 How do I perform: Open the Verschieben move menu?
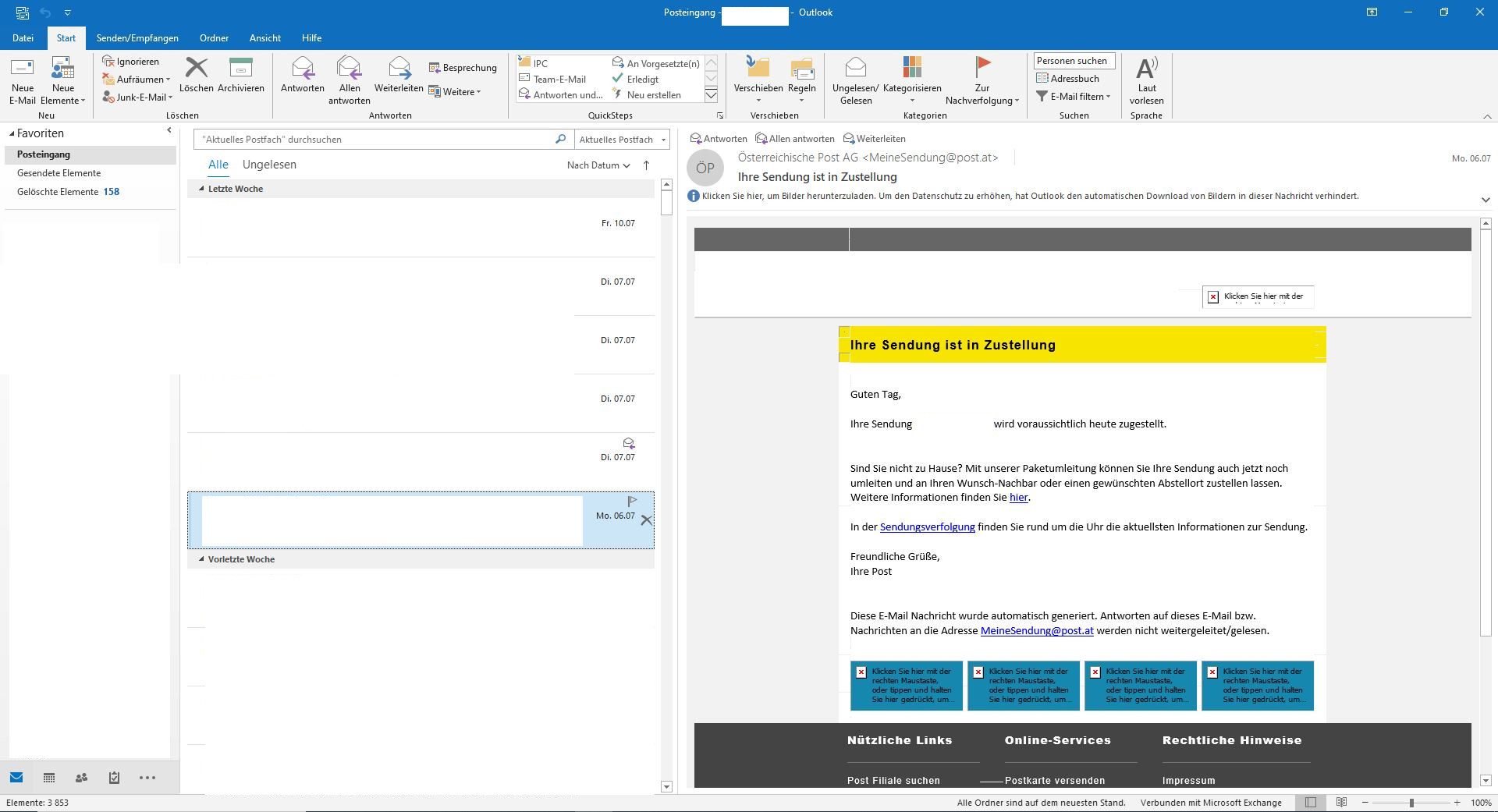pyautogui.click(x=758, y=80)
